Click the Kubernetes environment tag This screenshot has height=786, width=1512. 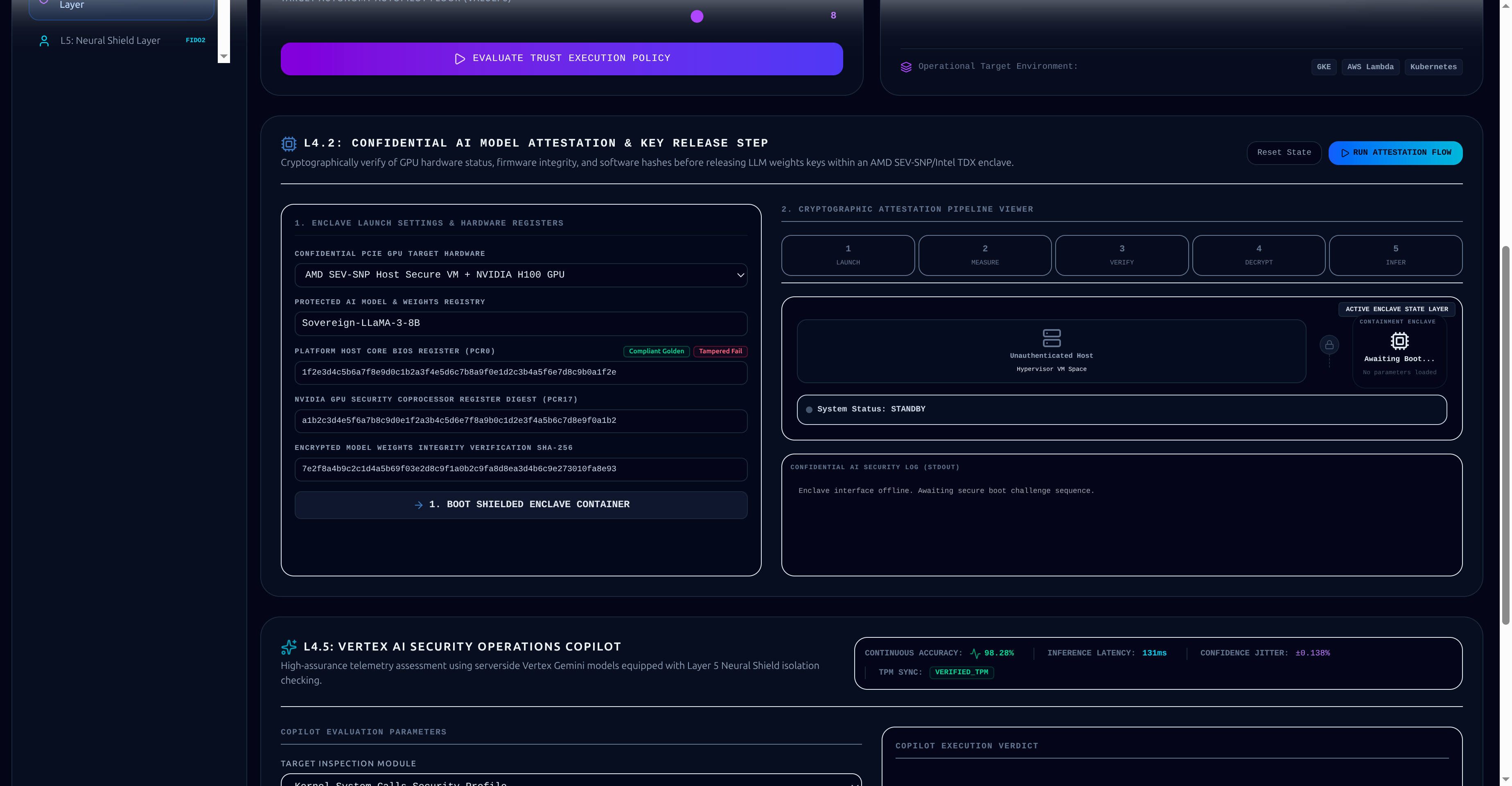1433,67
